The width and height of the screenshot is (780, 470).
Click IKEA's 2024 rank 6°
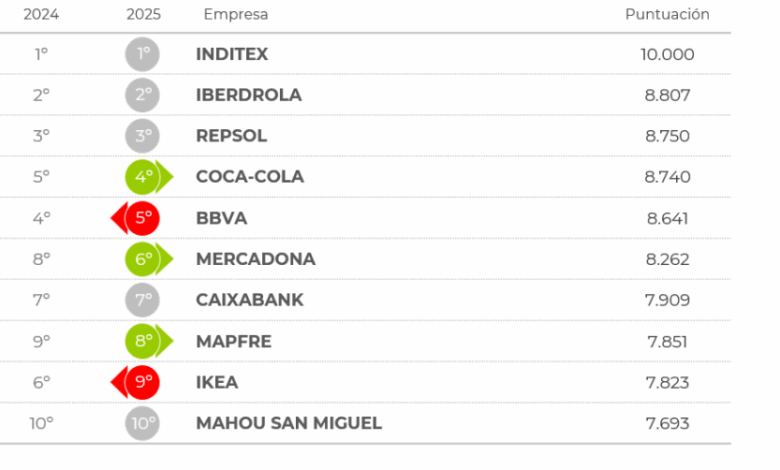click(41, 382)
